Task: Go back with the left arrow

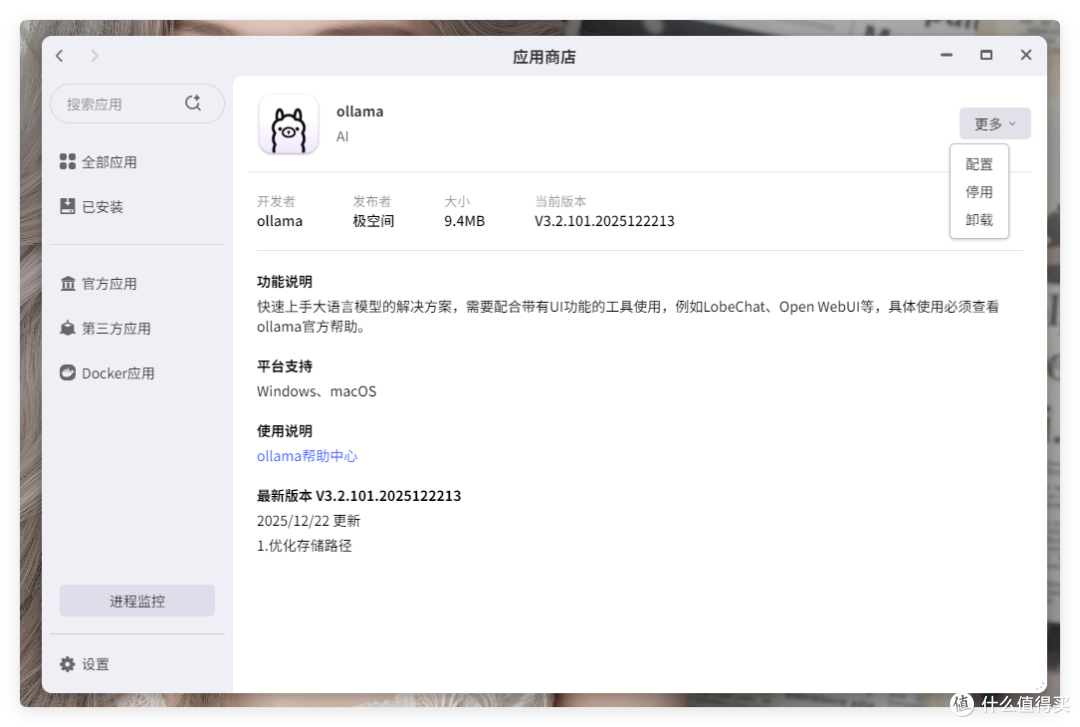Action: [x=60, y=56]
